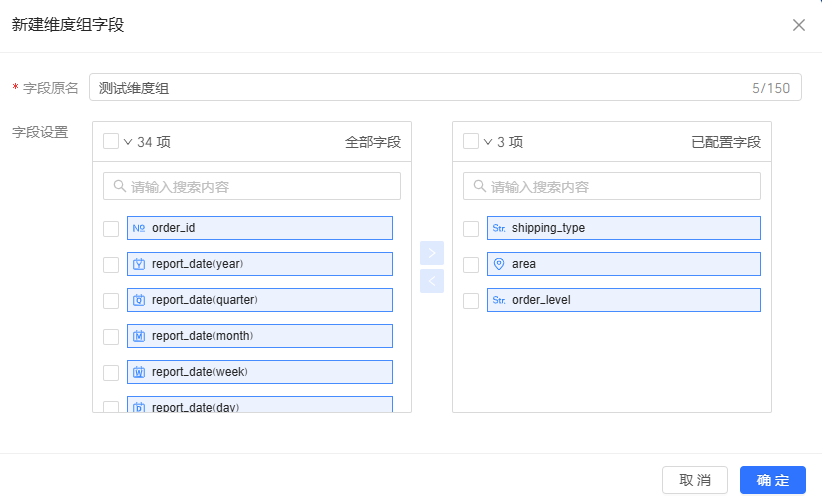Focus the 字段原名 text input
Image resolution: width=822 pixels, height=502 pixels.
tap(420, 88)
